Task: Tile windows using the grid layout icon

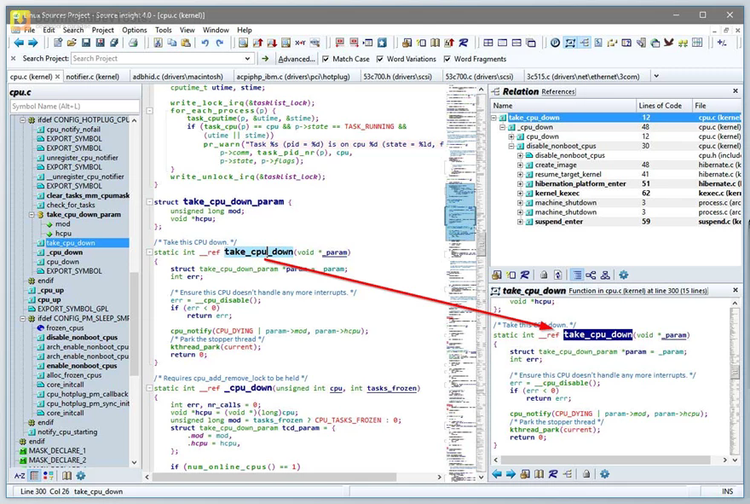Action: pos(488,43)
